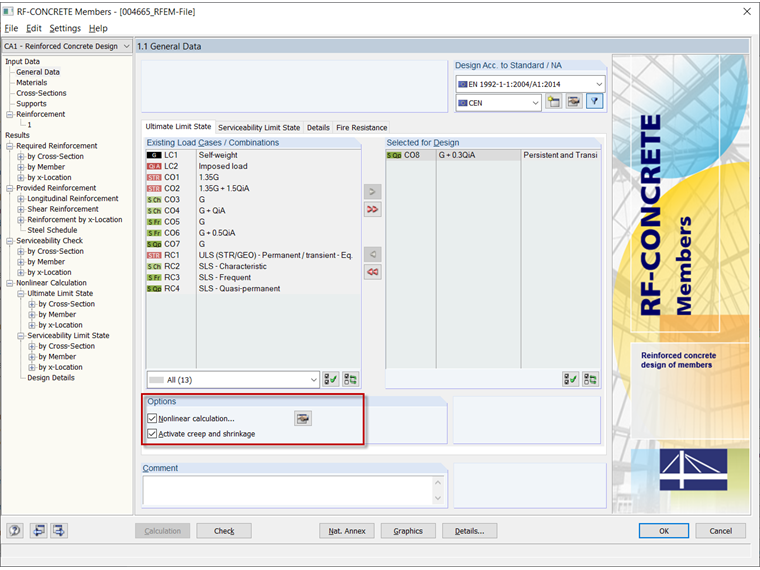Click select-all checkmark icon under Selected for Design
This screenshot has width=760, height=570.
pyautogui.click(x=570, y=380)
